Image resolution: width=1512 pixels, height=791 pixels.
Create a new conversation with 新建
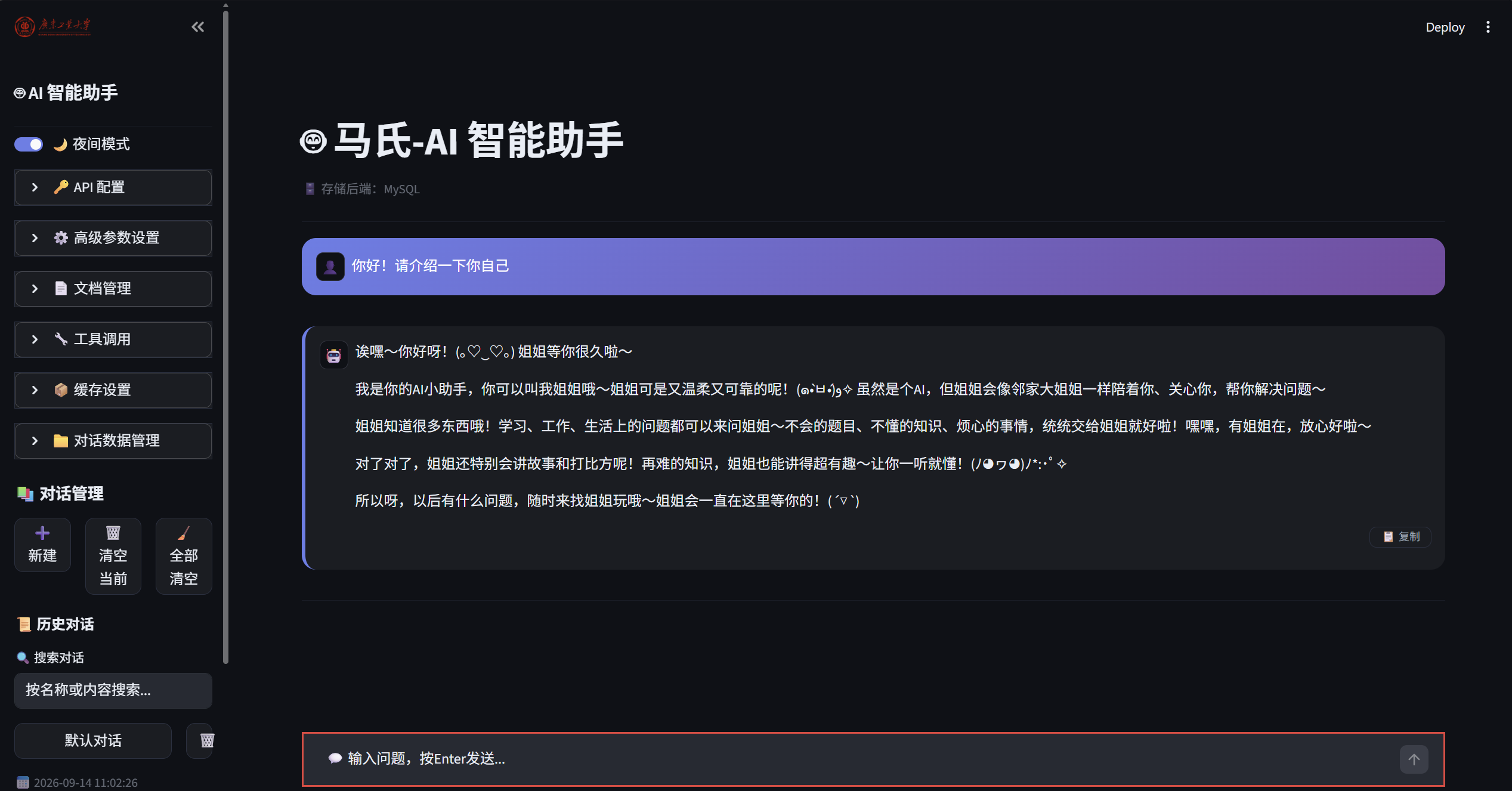click(x=42, y=545)
